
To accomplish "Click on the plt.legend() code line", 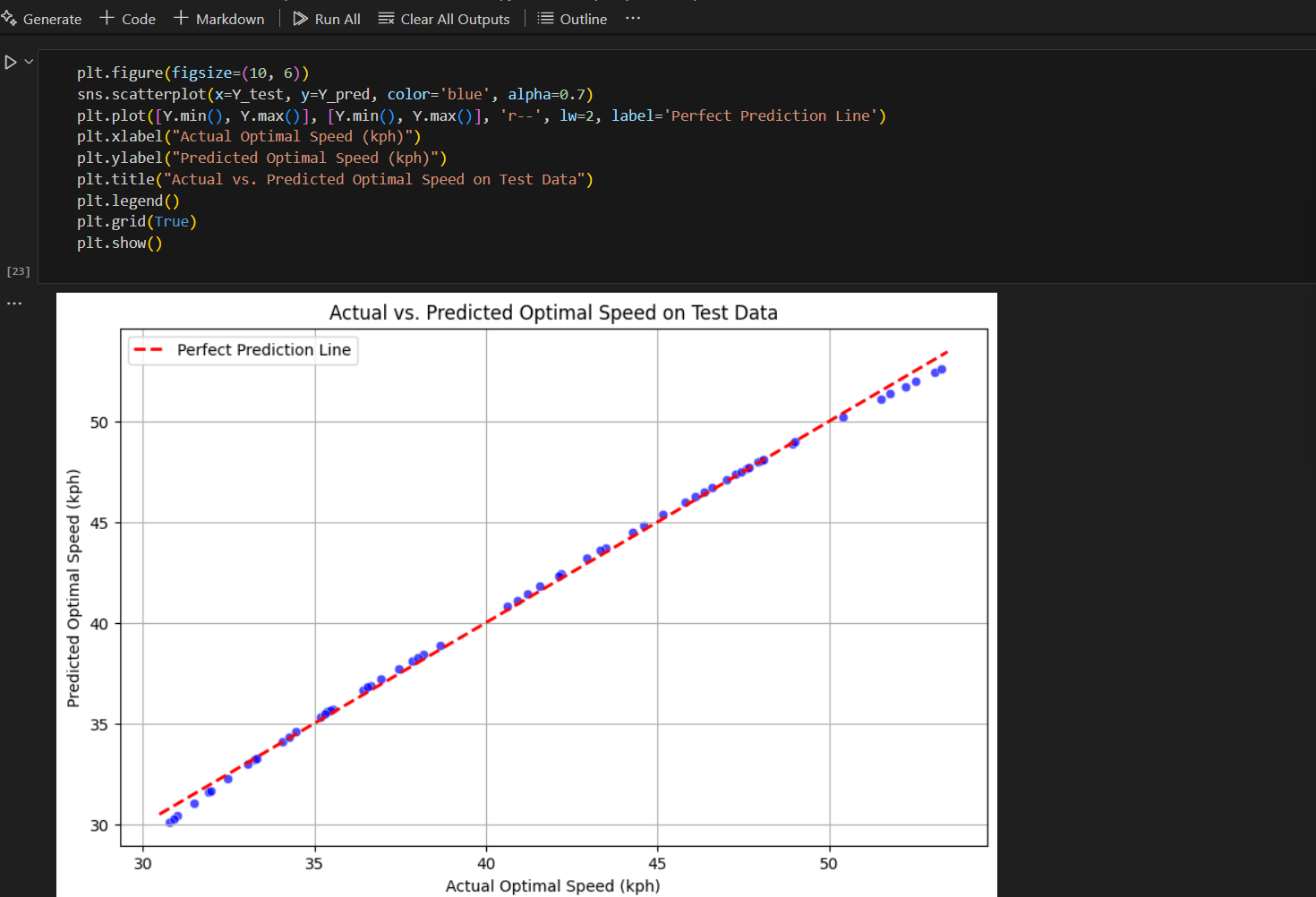I will (x=128, y=201).
